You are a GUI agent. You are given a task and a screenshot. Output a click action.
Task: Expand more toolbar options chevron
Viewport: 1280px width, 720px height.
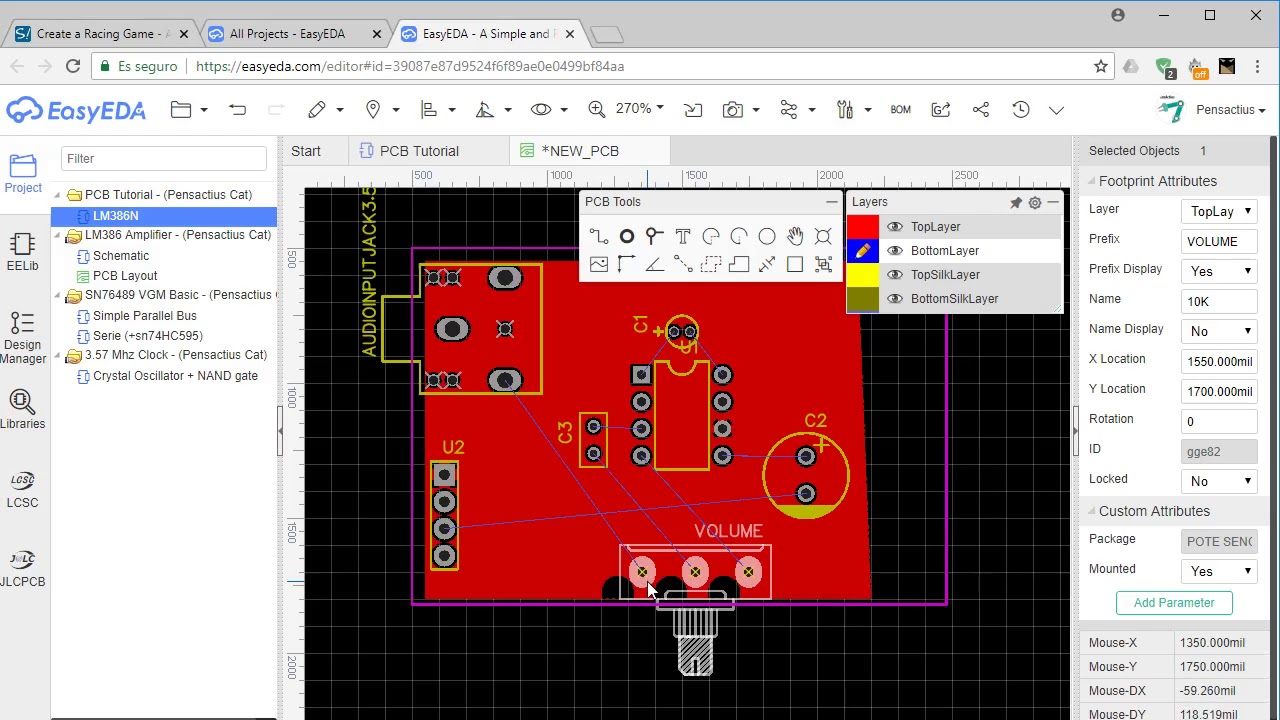click(1056, 110)
